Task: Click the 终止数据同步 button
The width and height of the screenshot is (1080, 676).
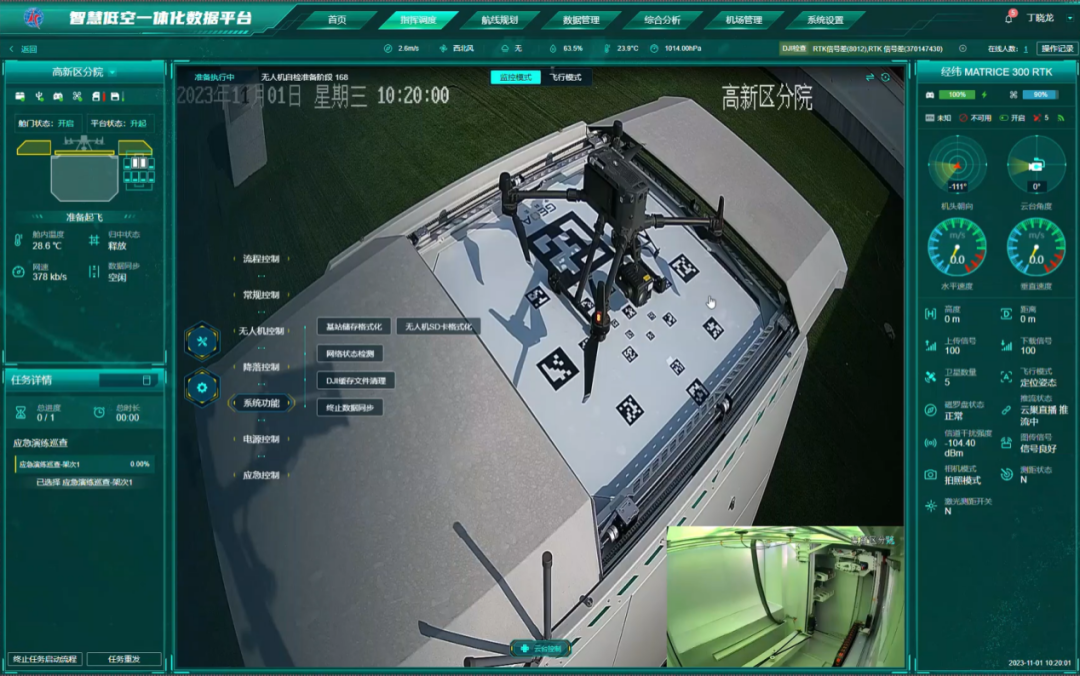Action: (x=350, y=407)
